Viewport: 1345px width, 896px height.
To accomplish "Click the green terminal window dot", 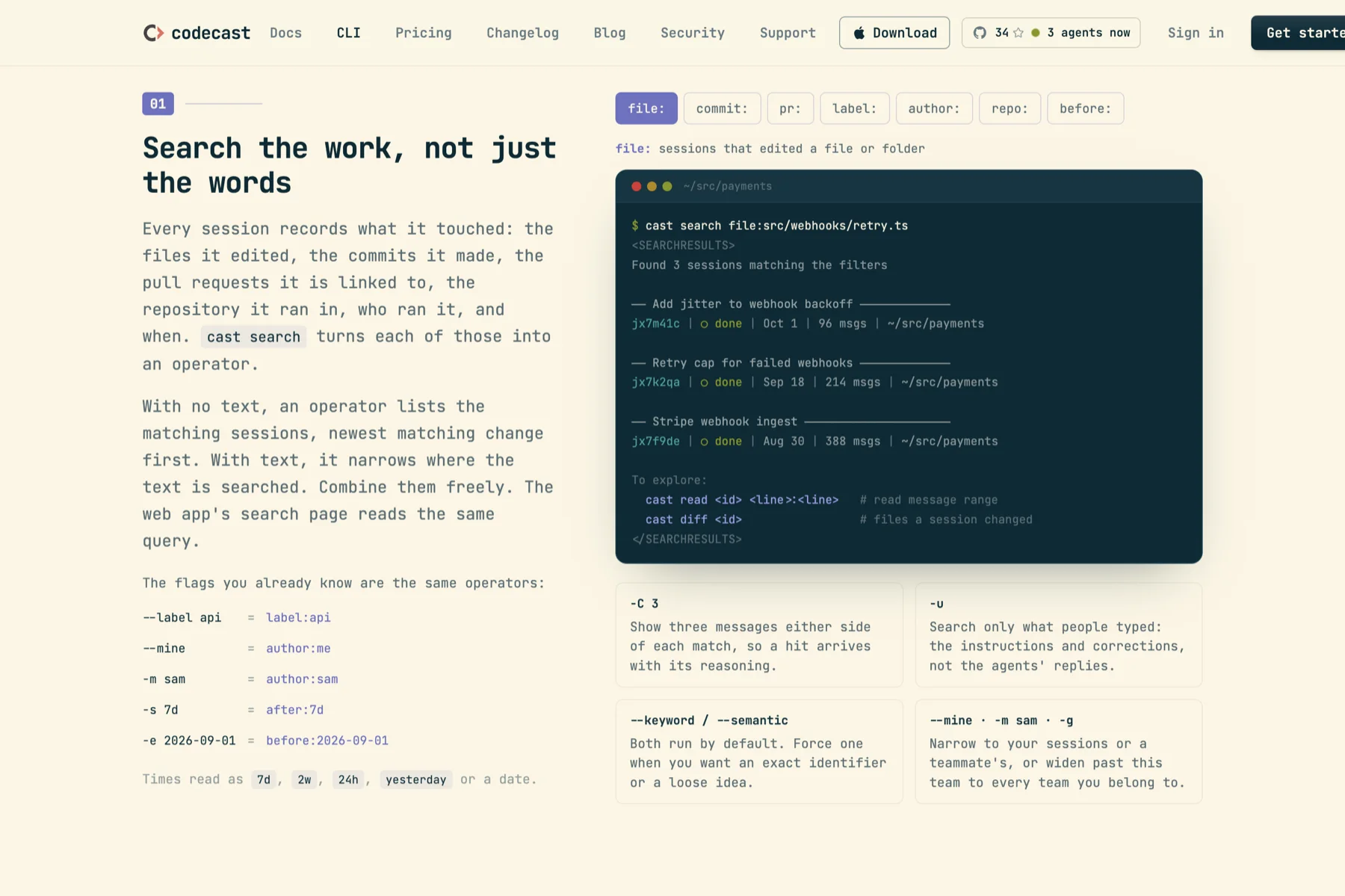I will click(x=667, y=186).
